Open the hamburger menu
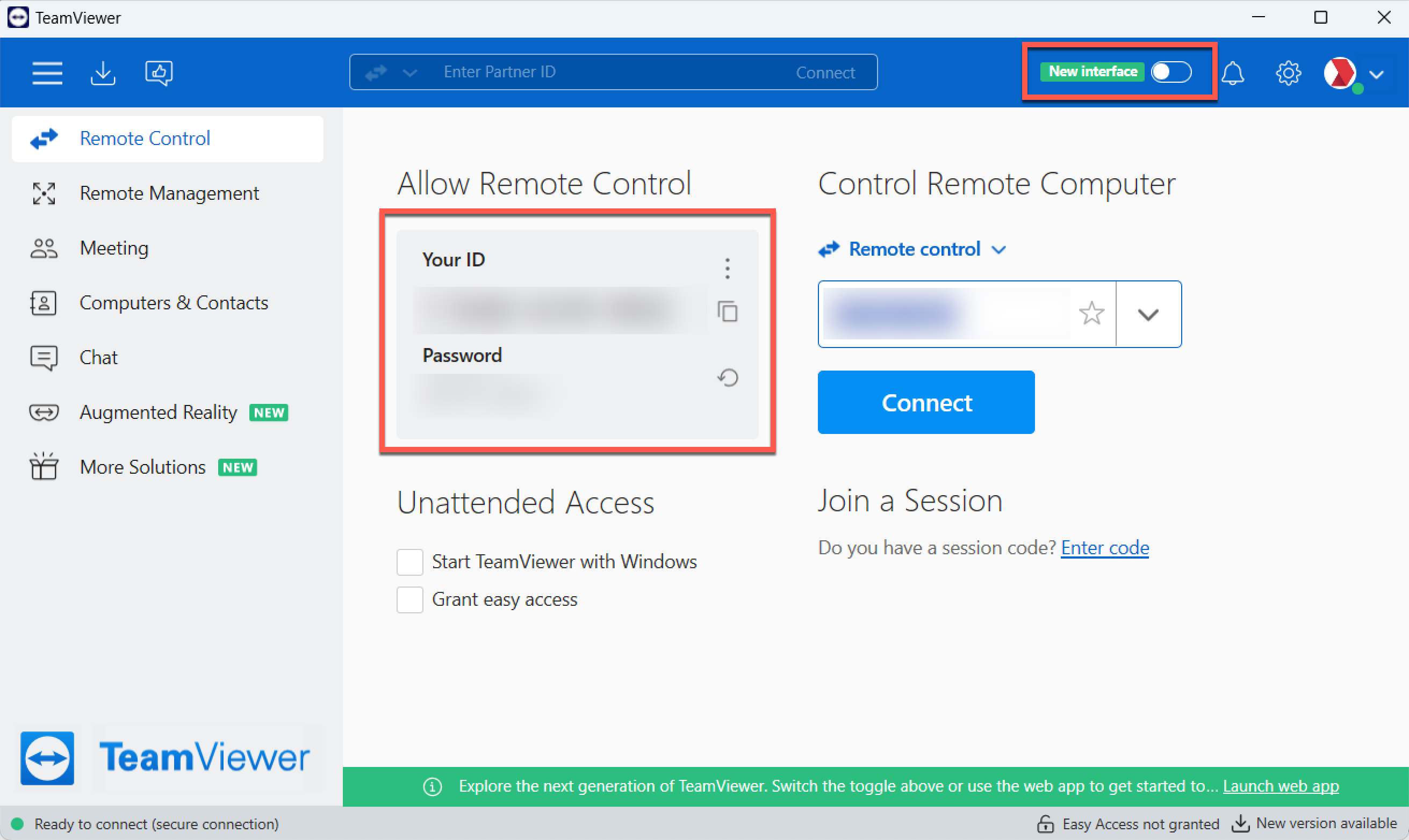 [x=46, y=72]
